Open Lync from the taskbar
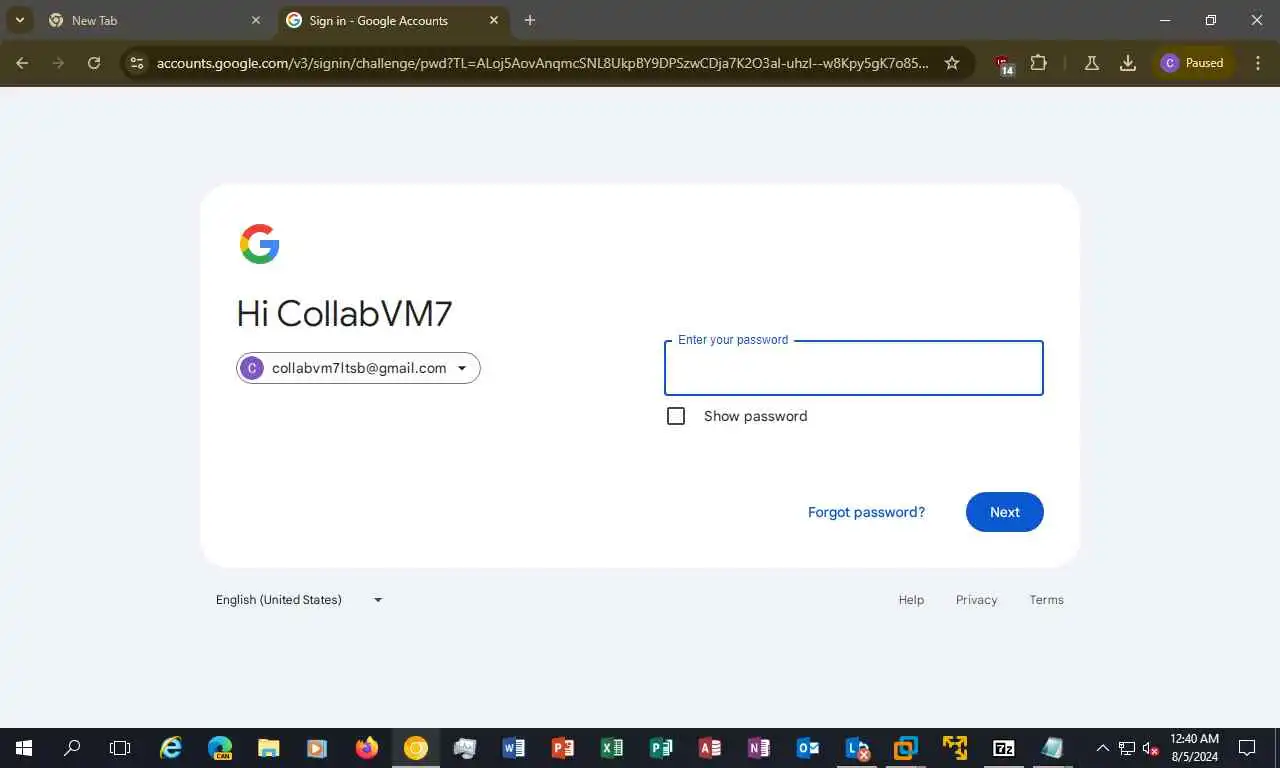Viewport: 1280px width, 768px height. tap(857, 748)
